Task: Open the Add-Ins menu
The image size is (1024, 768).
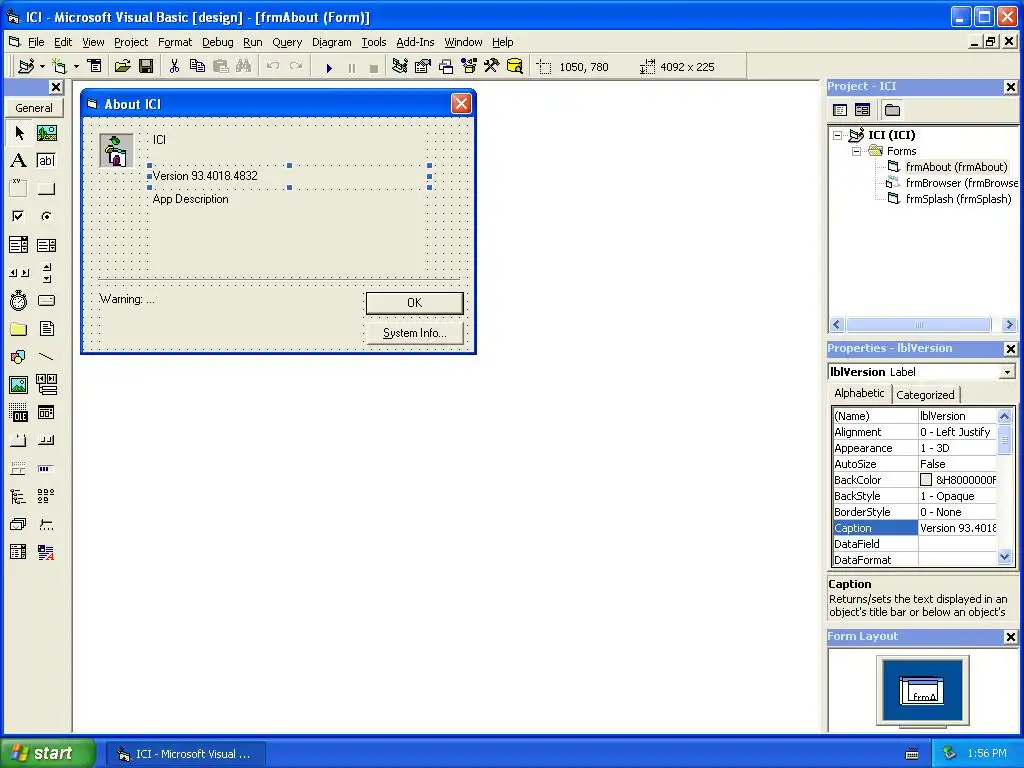Action: coord(415,42)
